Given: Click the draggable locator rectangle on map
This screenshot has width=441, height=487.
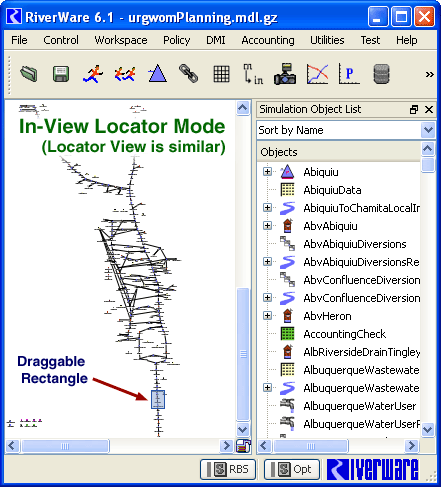Looking at the screenshot, I should coord(158,399).
